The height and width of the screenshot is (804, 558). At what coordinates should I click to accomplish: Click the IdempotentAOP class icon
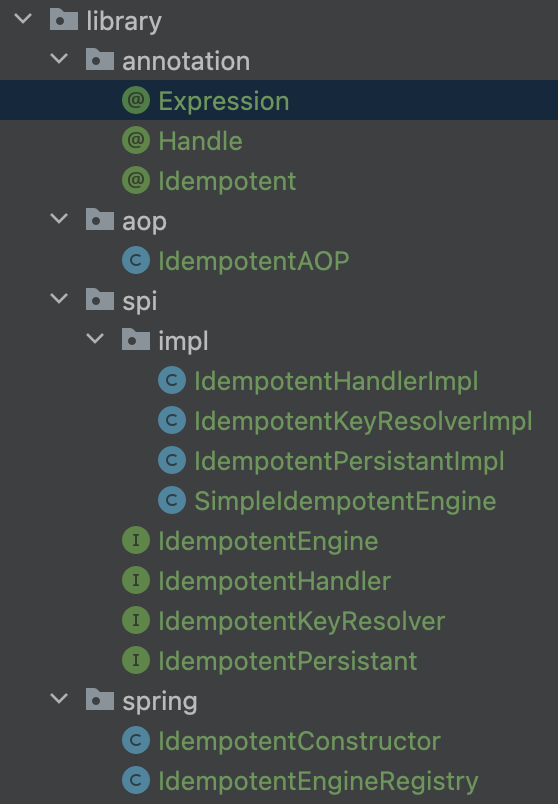pyautogui.click(x=136, y=260)
